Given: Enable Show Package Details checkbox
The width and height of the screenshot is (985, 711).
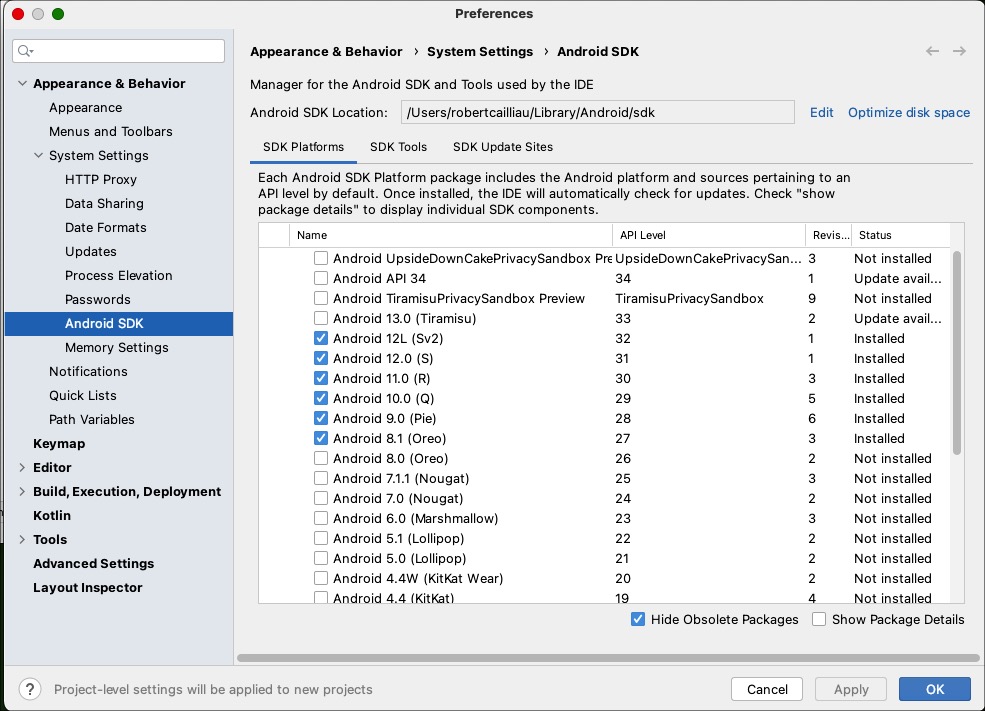Looking at the screenshot, I should click(819, 619).
